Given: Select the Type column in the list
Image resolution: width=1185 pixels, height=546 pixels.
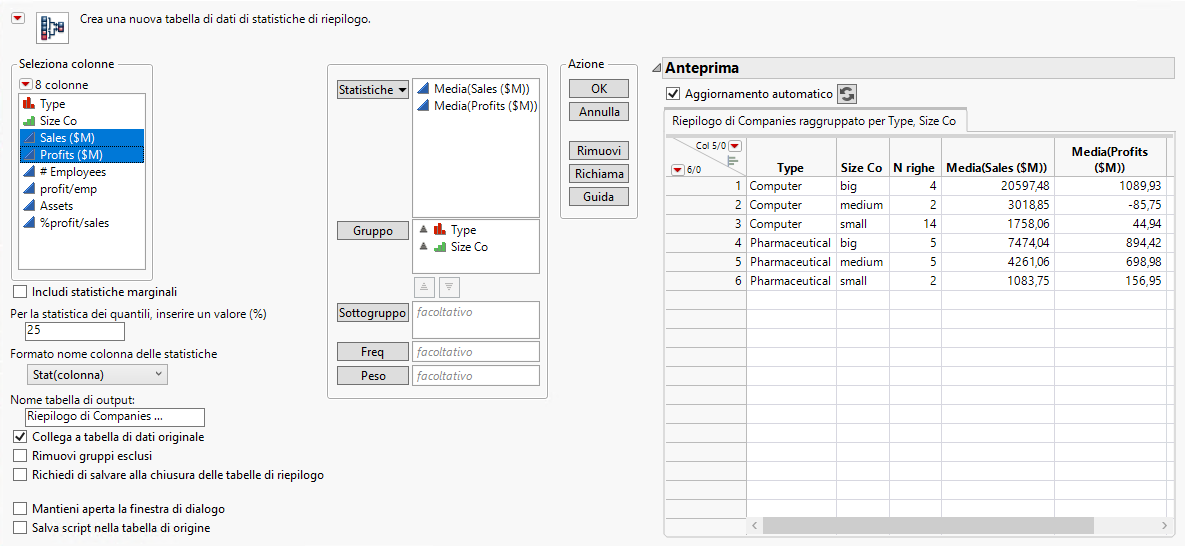Looking at the screenshot, I should 82,104.
